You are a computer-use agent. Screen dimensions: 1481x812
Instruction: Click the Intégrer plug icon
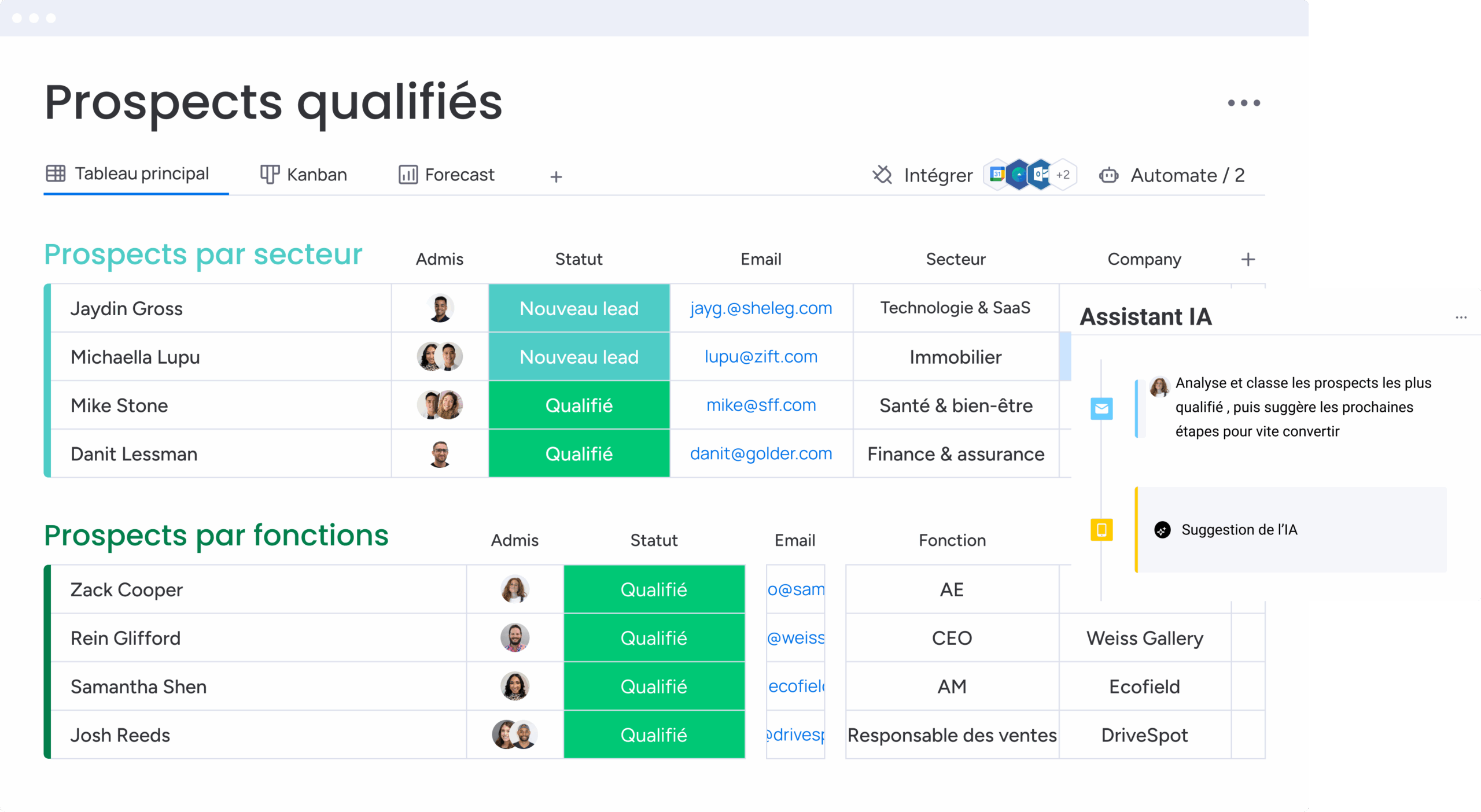[x=882, y=175]
